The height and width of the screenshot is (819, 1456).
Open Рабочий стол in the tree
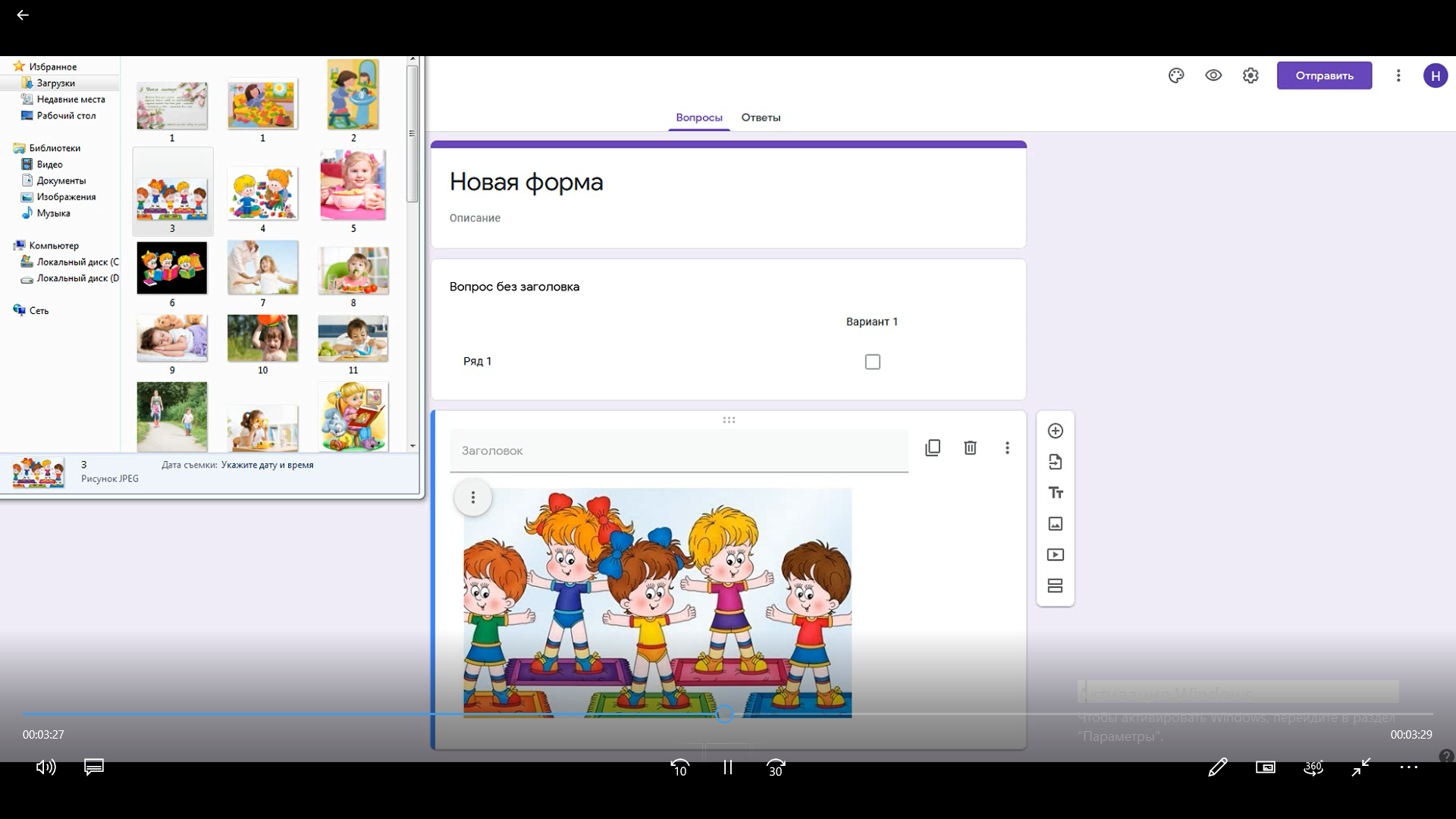[x=66, y=116]
